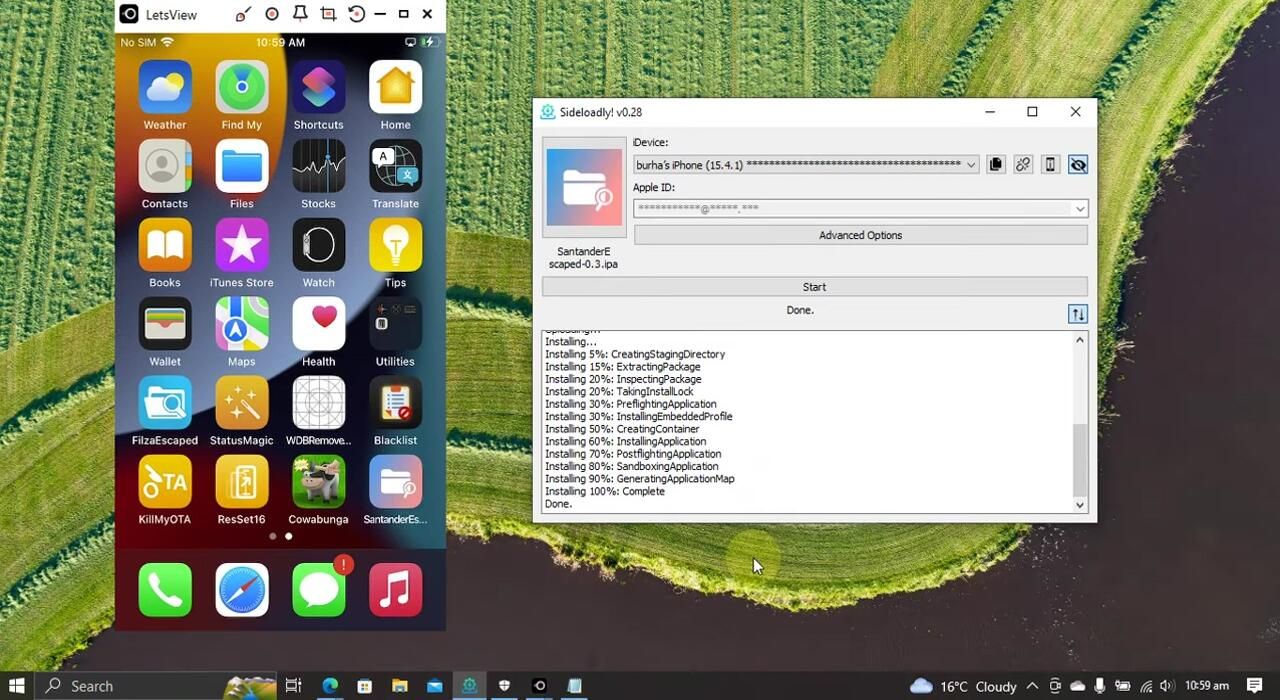Open the Contacts app
This screenshot has width=1280, height=700.
click(165, 166)
